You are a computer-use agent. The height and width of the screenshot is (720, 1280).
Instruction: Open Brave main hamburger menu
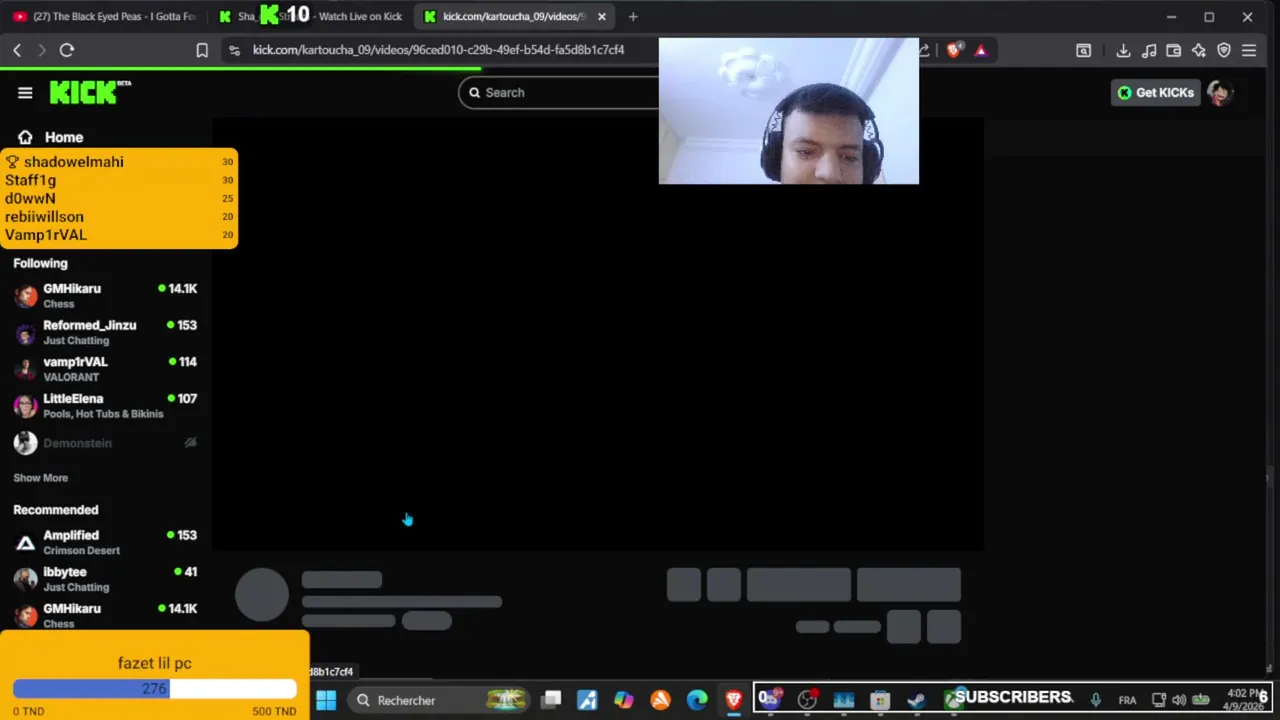point(1249,50)
